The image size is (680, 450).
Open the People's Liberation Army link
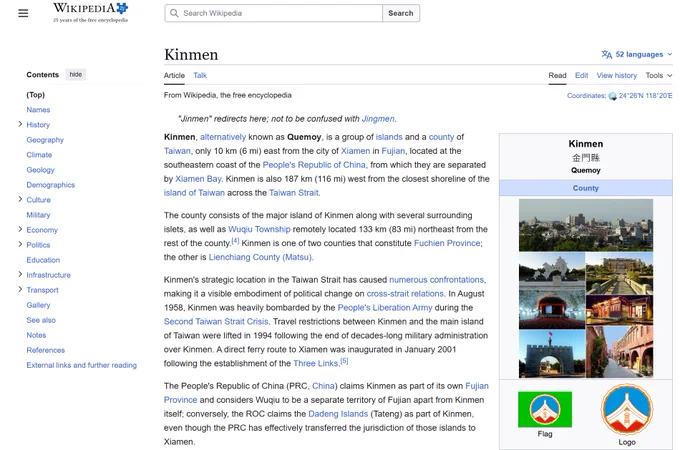385,307
